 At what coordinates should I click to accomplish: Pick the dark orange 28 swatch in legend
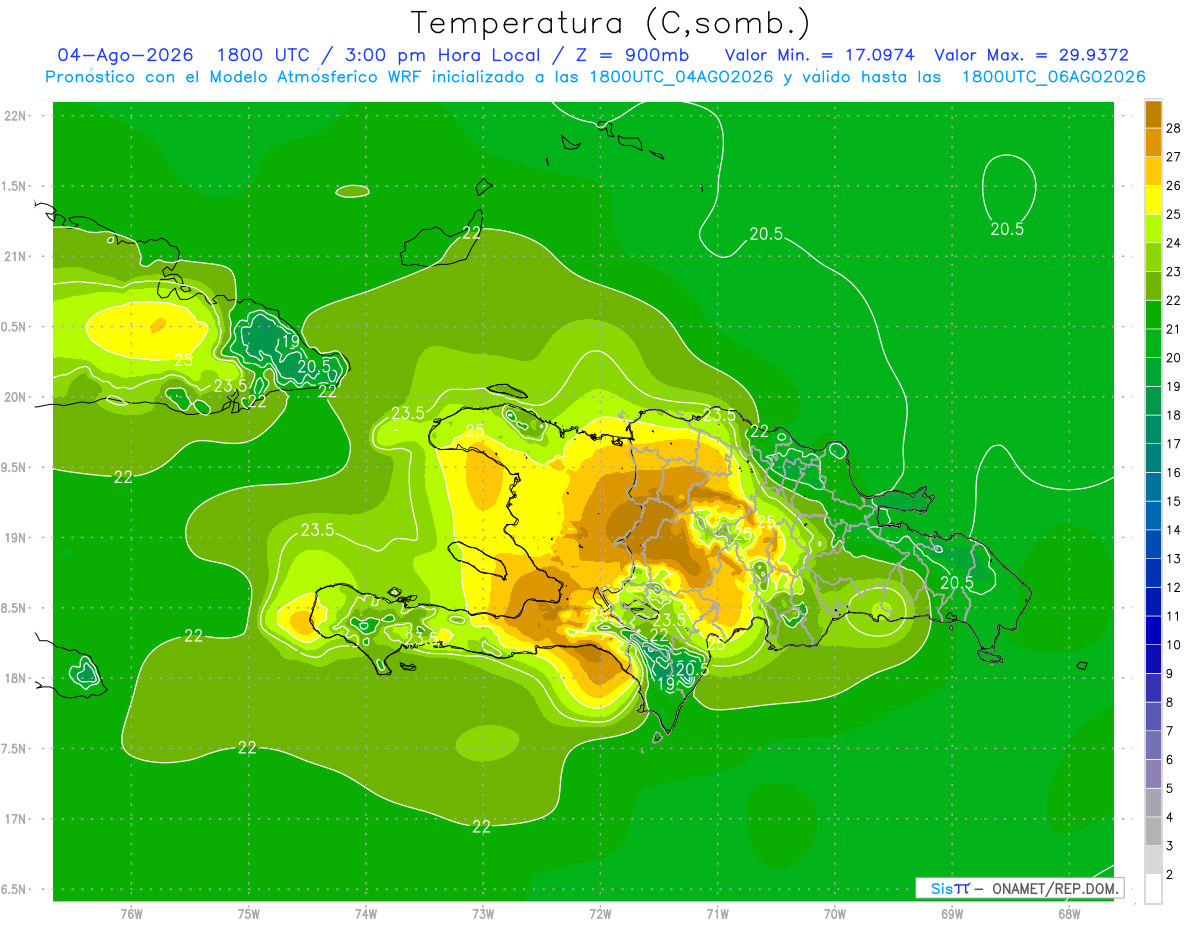coord(1153,115)
